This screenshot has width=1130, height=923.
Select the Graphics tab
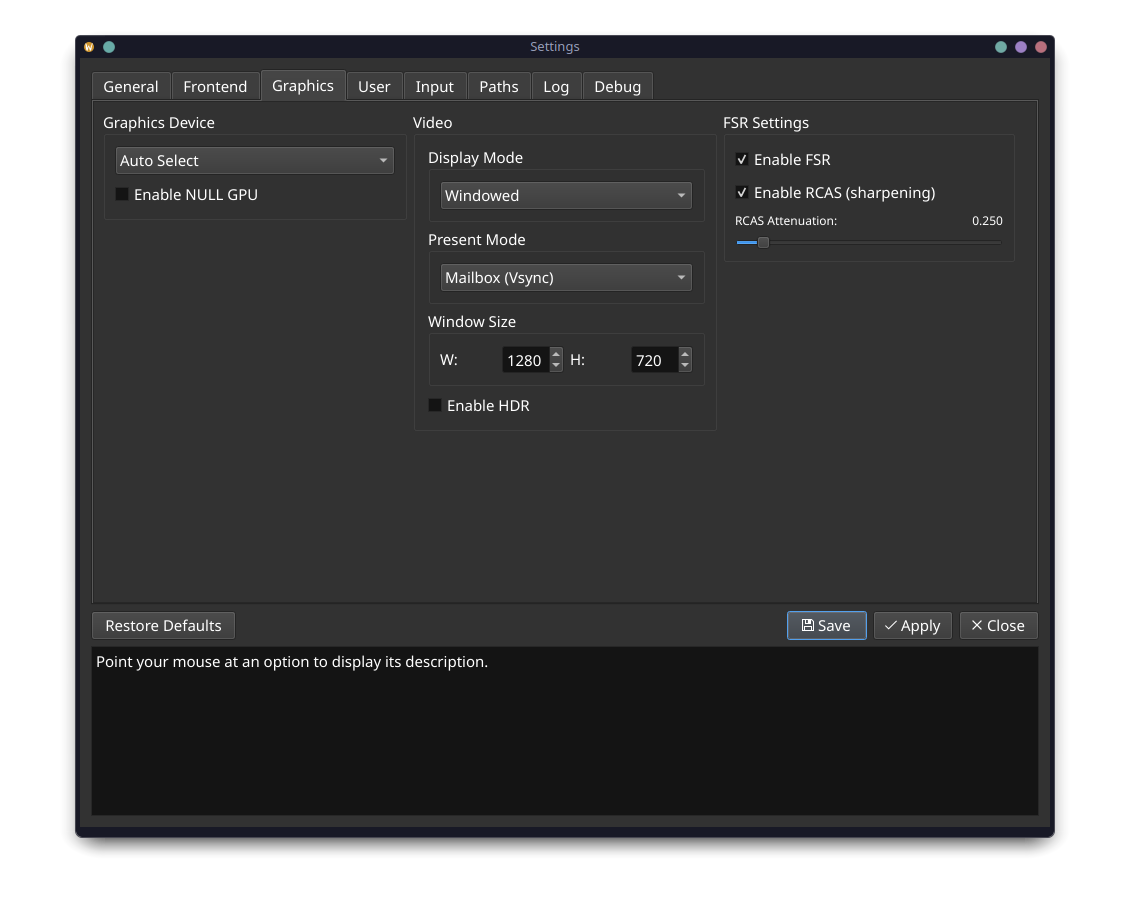303,86
